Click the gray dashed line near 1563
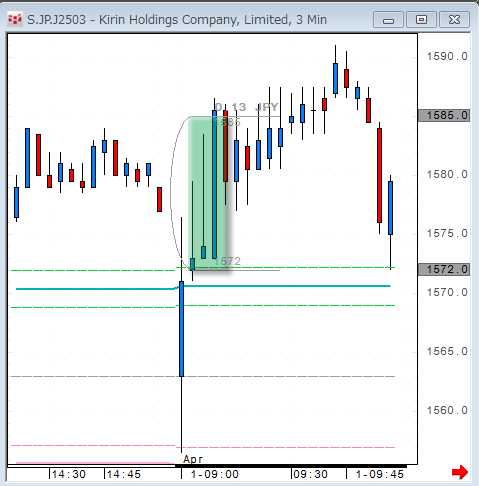 203,376
